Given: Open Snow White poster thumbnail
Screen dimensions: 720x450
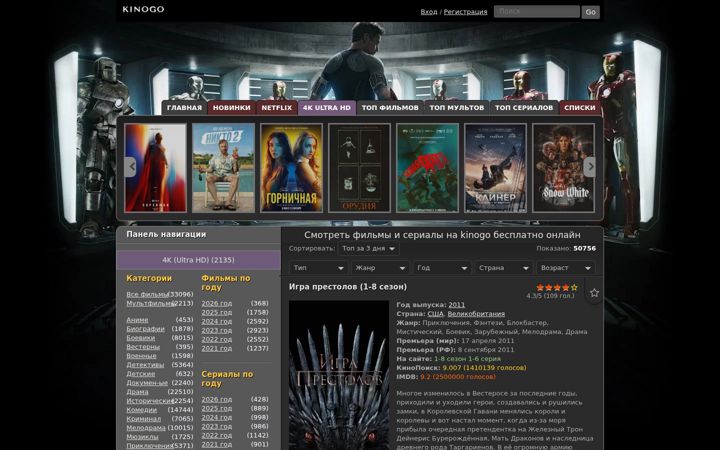Looking at the screenshot, I should click(563, 168).
